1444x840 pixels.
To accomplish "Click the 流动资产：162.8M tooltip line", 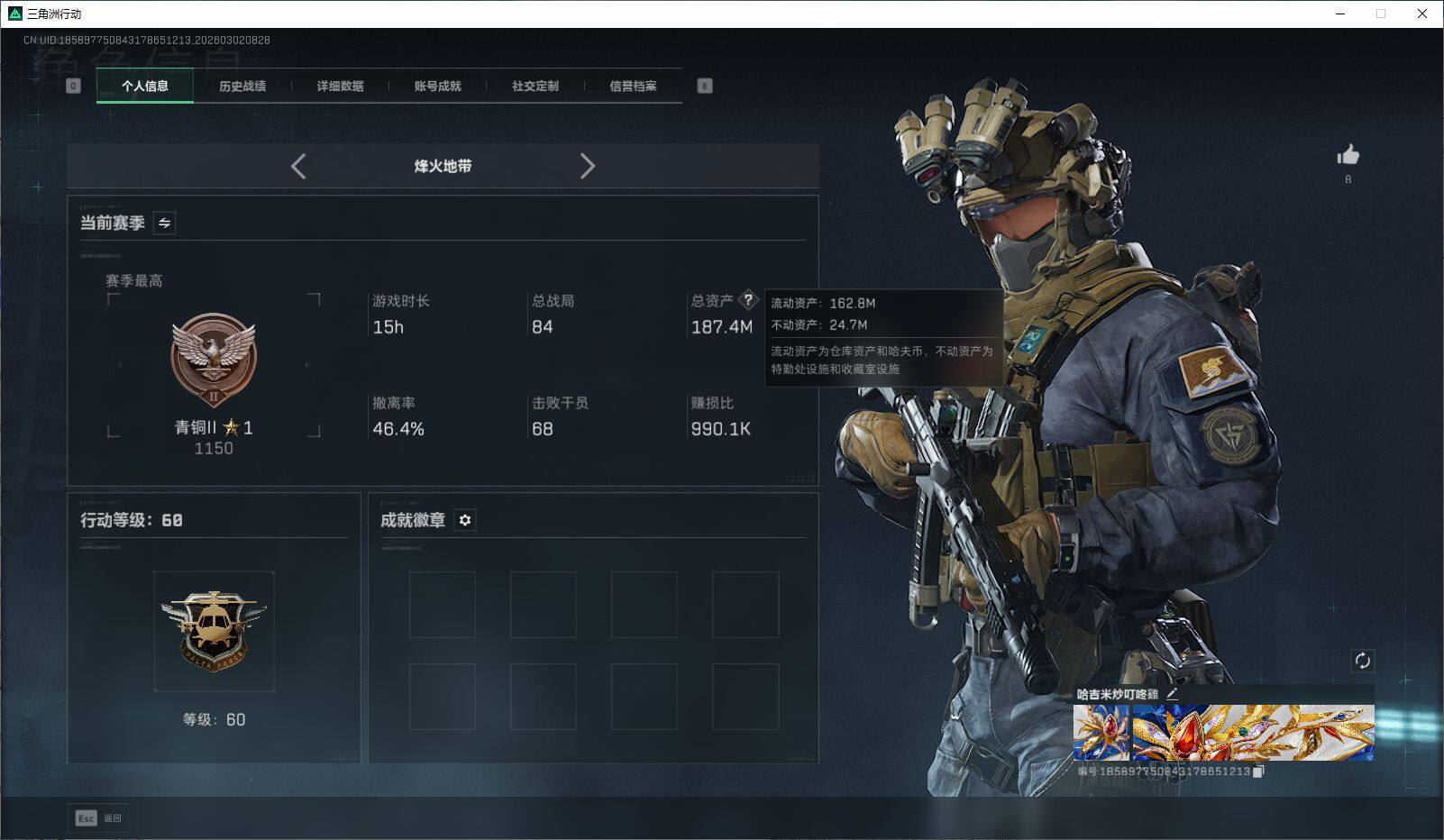I will point(823,304).
